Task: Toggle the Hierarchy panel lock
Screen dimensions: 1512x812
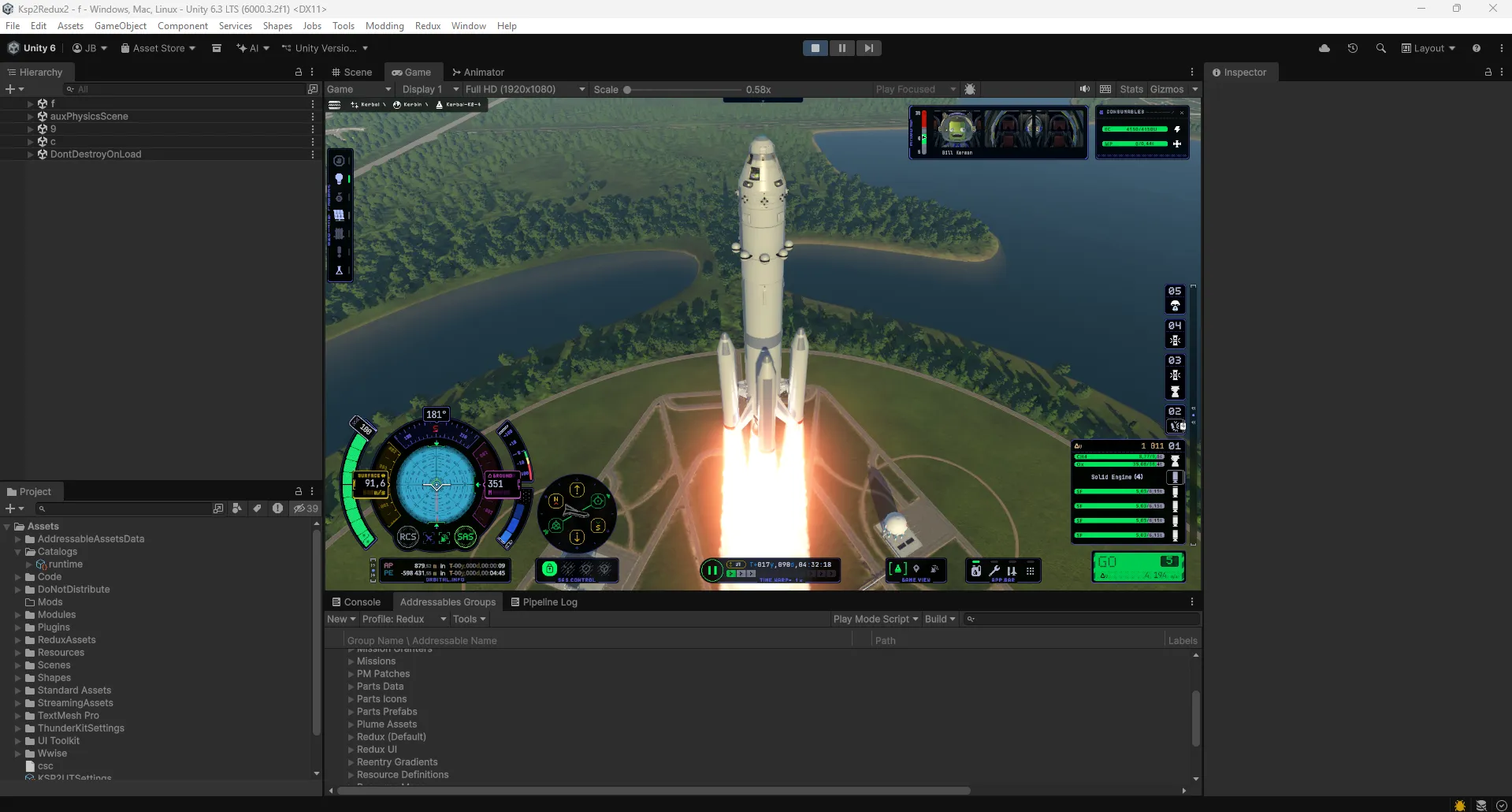Action: [299, 72]
